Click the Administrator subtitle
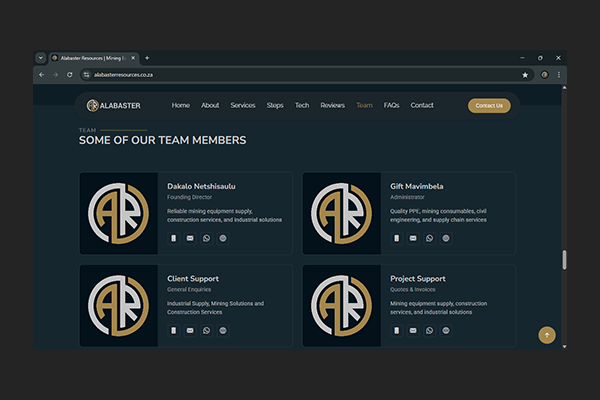This screenshot has width=600, height=400. coord(407,197)
